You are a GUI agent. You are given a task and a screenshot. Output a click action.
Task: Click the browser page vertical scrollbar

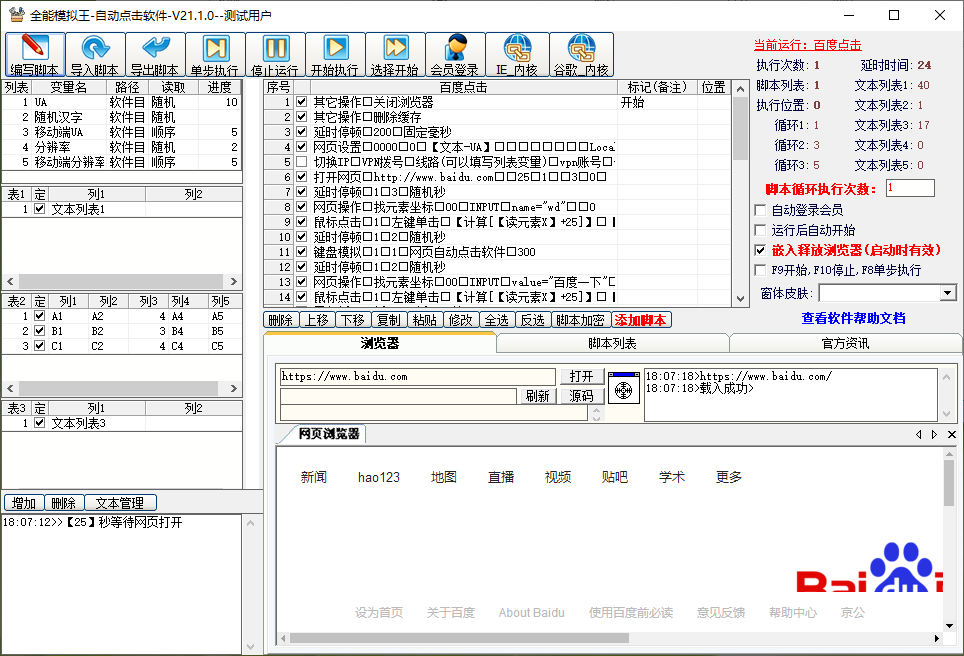tap(949, 483)
